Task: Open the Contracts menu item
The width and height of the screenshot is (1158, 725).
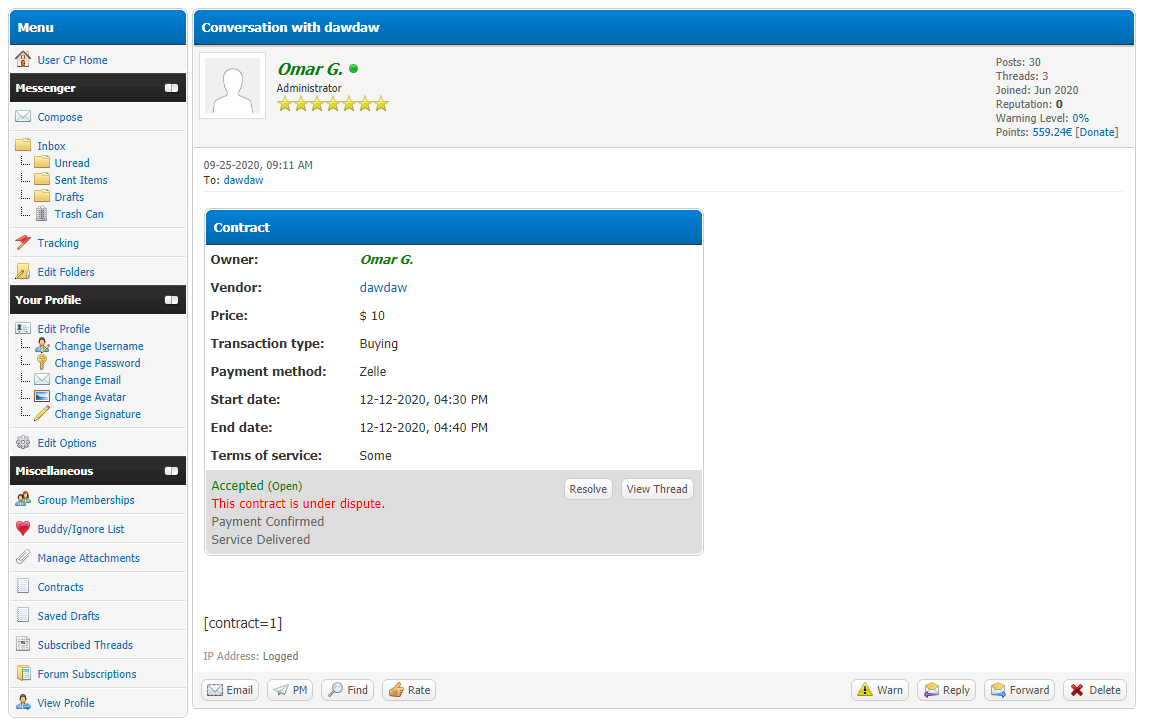Action: pos(60,587)
